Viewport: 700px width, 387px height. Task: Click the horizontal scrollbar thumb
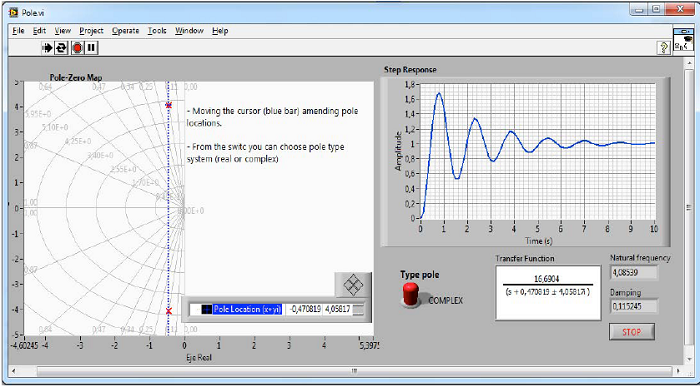click(354, 370)
